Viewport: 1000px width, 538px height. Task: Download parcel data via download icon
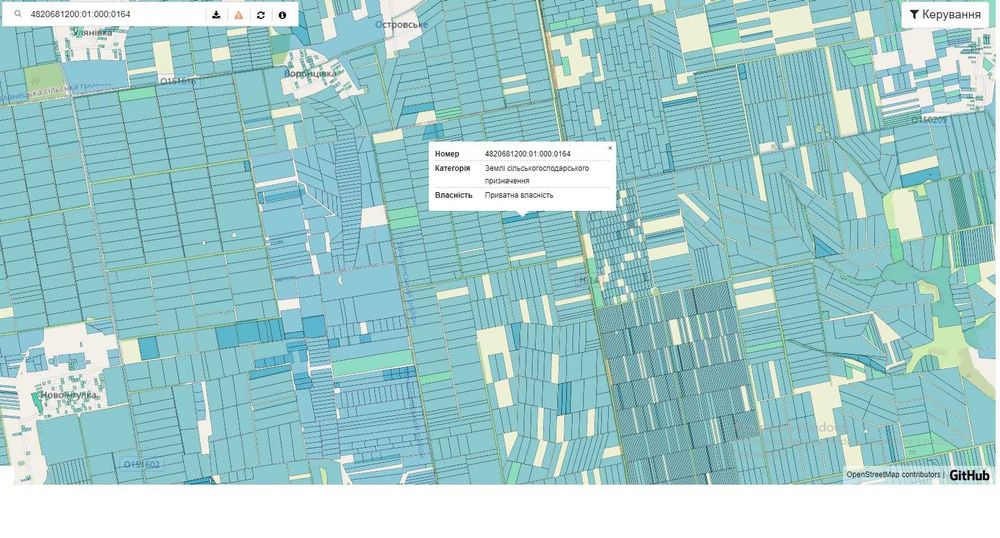pos(216,15)
